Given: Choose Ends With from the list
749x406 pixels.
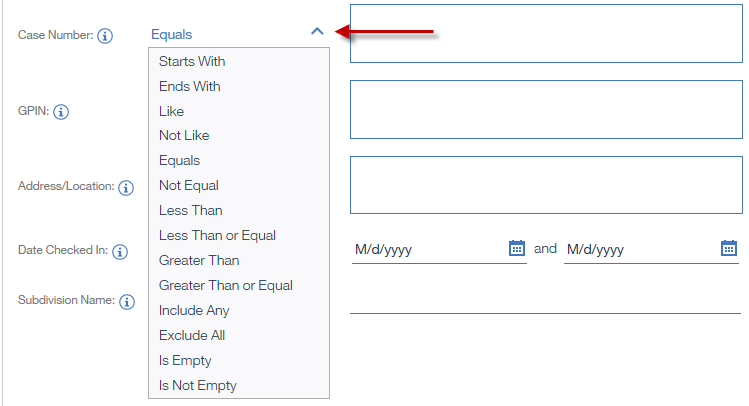Looking at the screenshot, I should 190,86.
